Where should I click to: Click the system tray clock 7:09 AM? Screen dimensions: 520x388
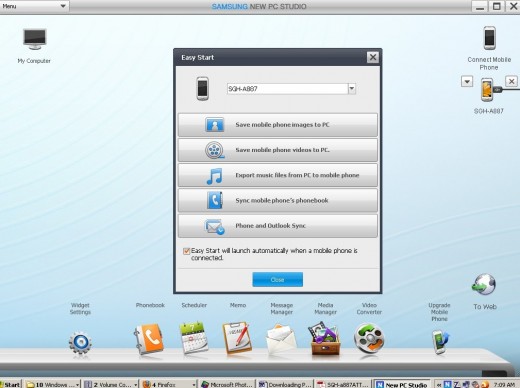[x=504, y=385]
